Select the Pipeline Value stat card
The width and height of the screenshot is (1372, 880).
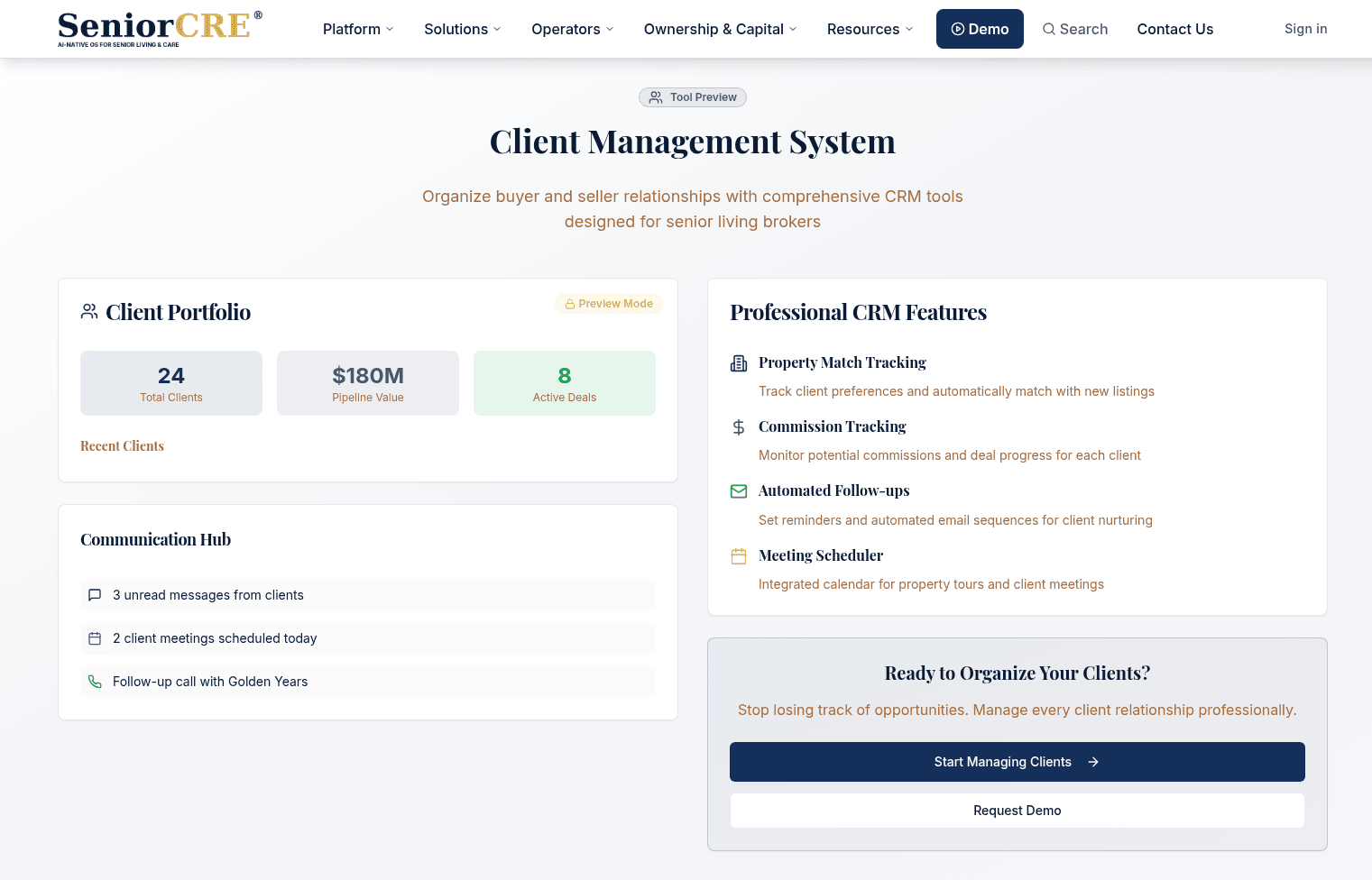click(x=368, y=383)
